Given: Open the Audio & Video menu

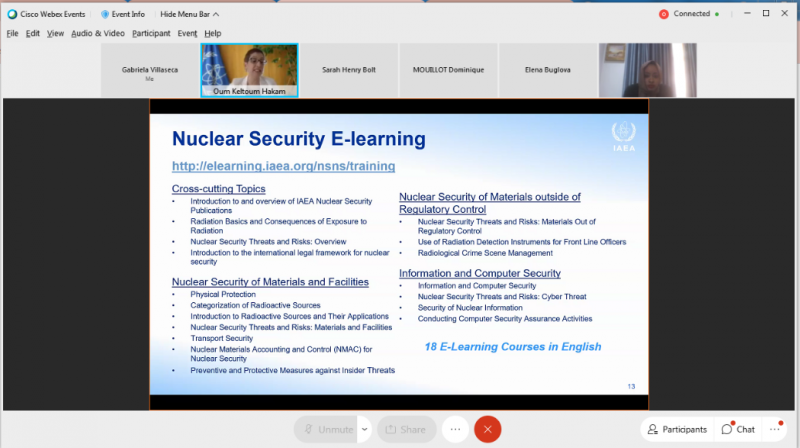Looking at the screenshot, I should [x=97, y=33].
